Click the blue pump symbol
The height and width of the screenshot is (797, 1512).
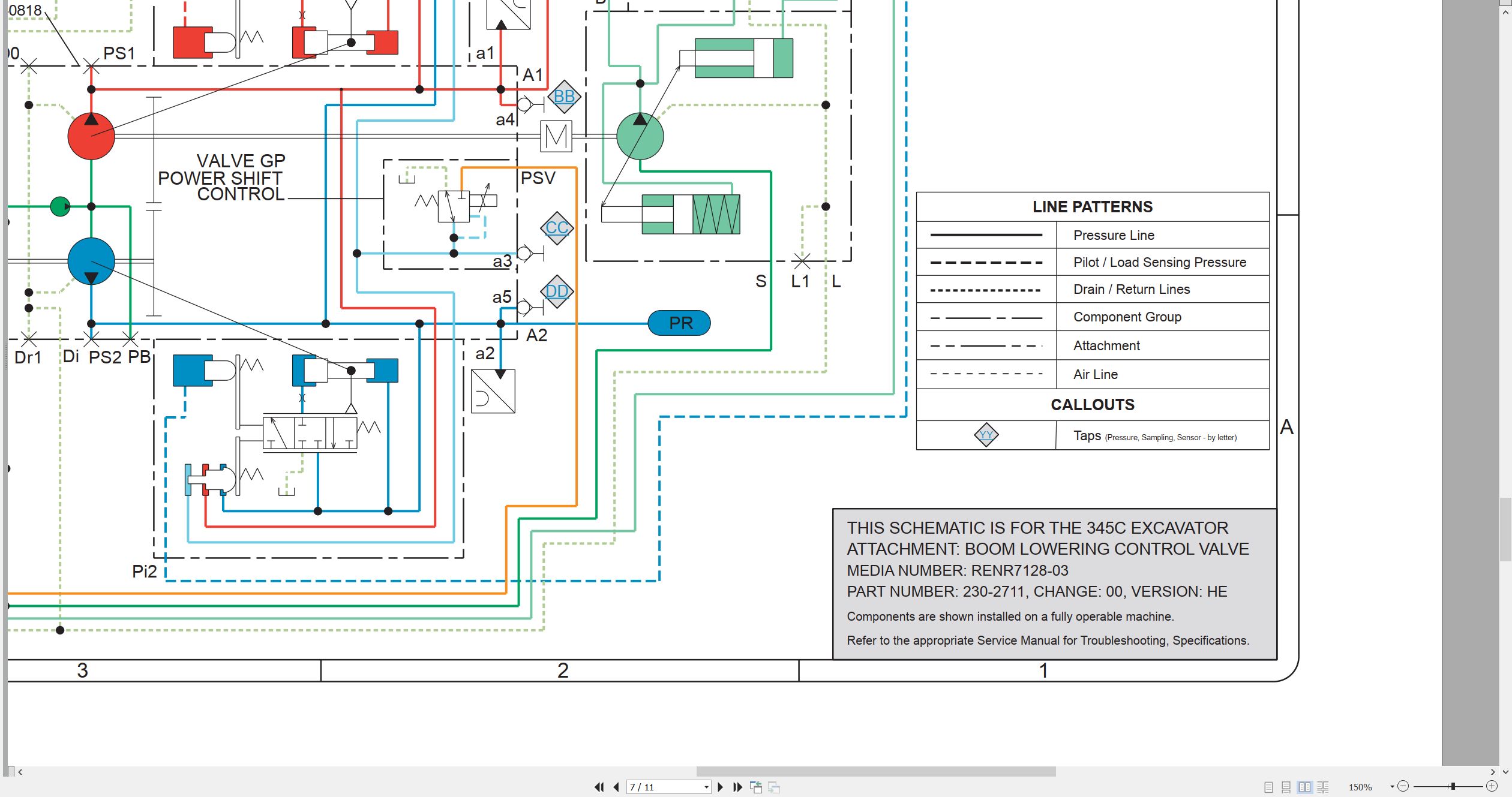[91, 261]
